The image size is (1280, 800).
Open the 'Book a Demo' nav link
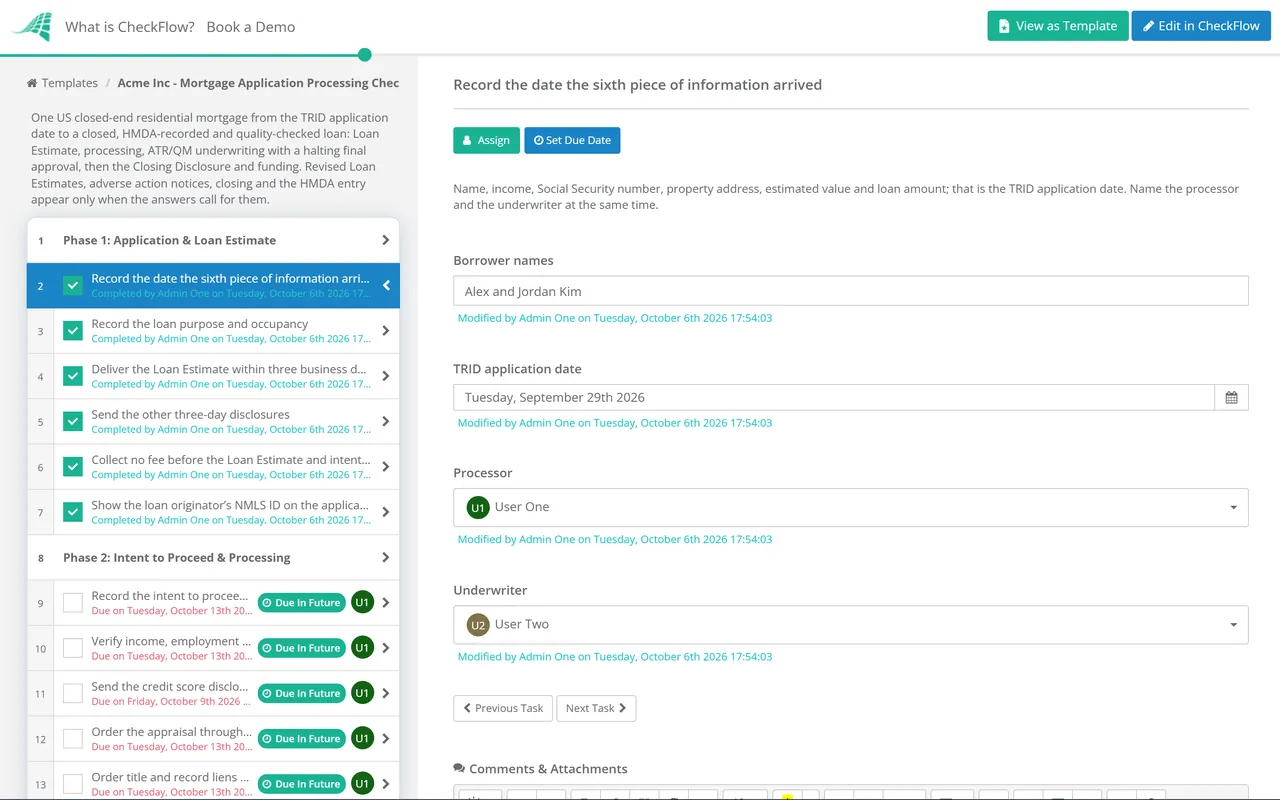pyautogui.click(x=251, y=27)
